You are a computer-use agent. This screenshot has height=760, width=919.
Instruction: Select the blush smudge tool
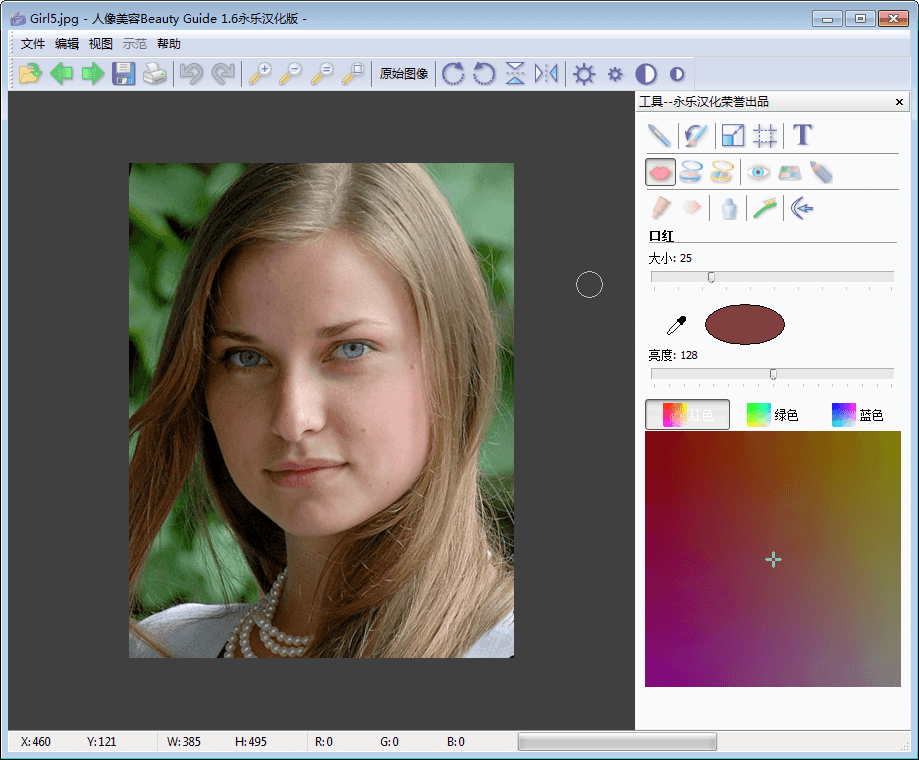(692, 207)
